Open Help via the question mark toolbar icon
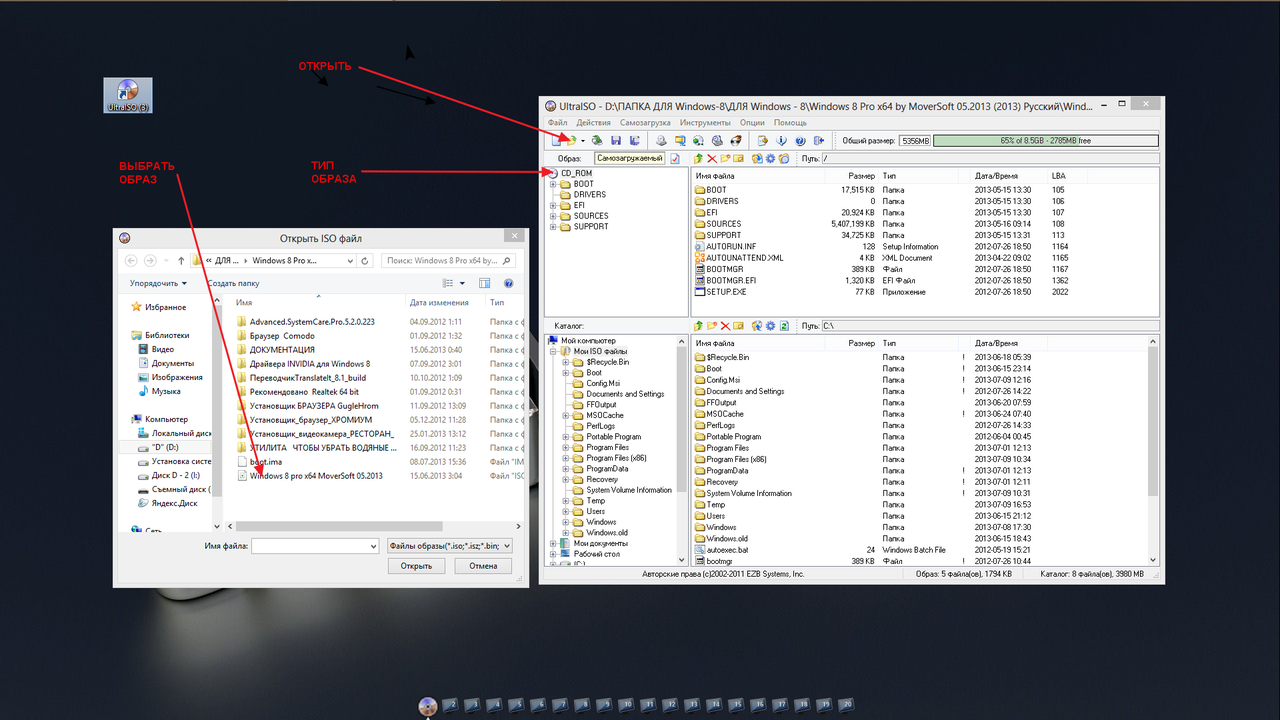 [x=800, y=141]
